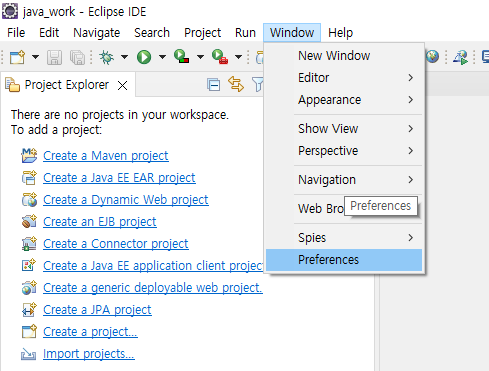Toggle Link with Editor in Project Explorer
The height and width of the screenshot is (371, 489).
(236, 84)
